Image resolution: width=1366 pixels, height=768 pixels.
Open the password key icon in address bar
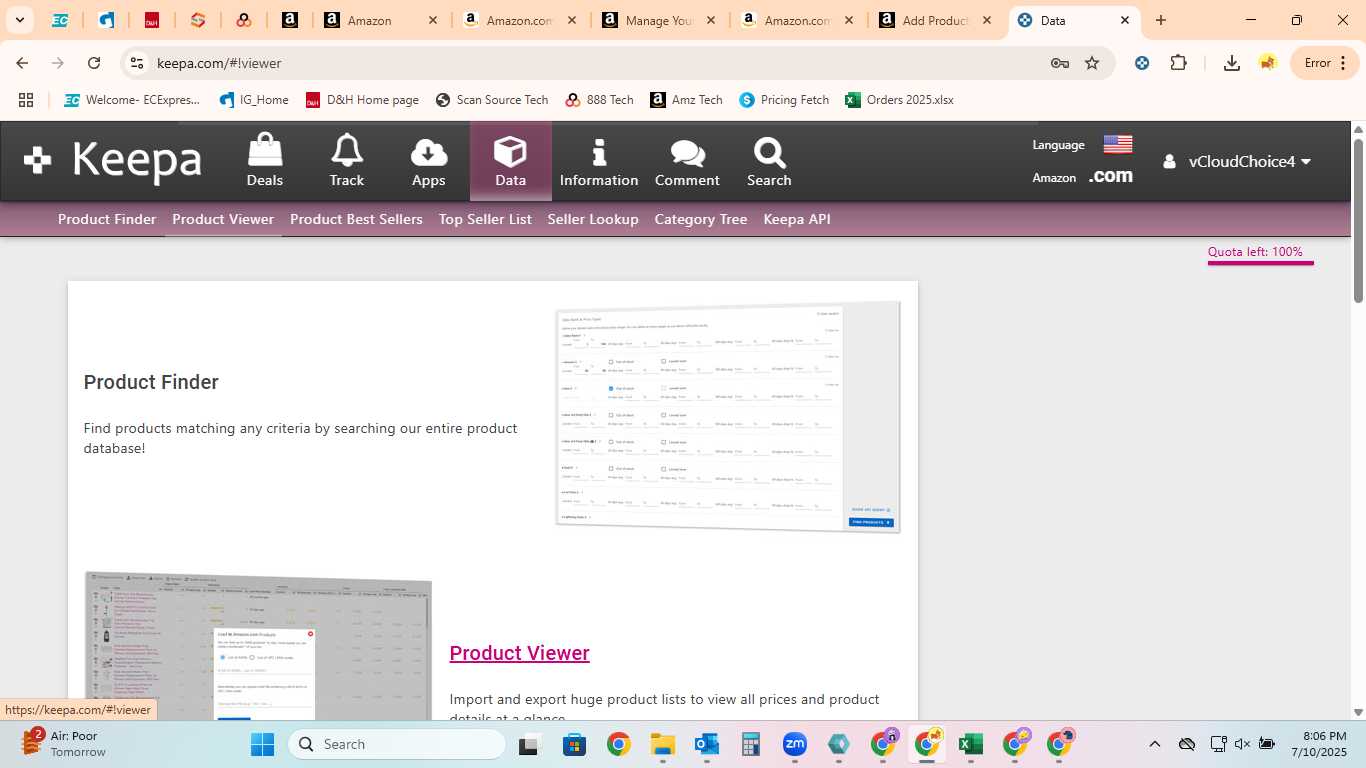[x=1060, y=63]
